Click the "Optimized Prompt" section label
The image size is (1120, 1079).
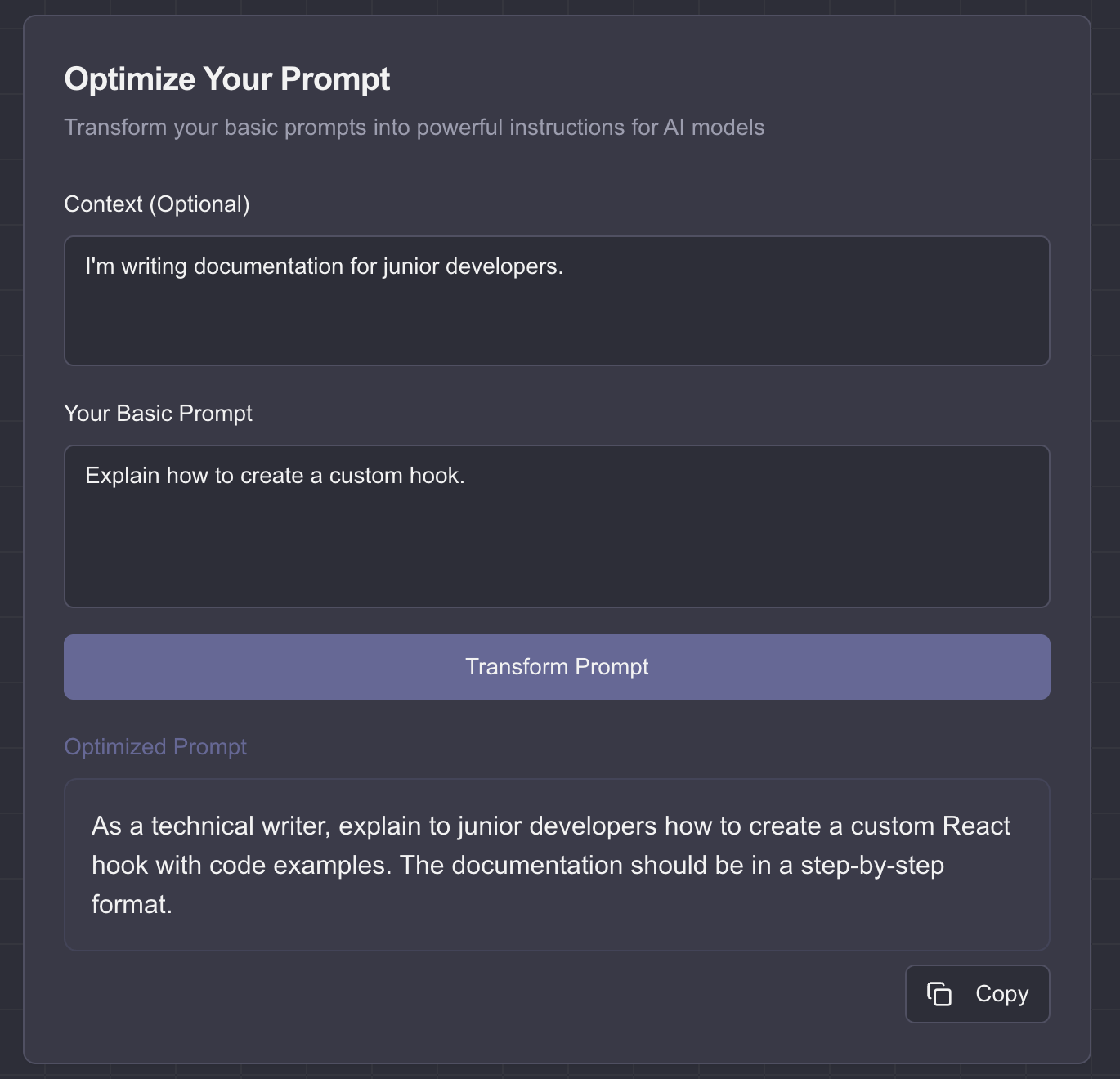coord(155,747)
